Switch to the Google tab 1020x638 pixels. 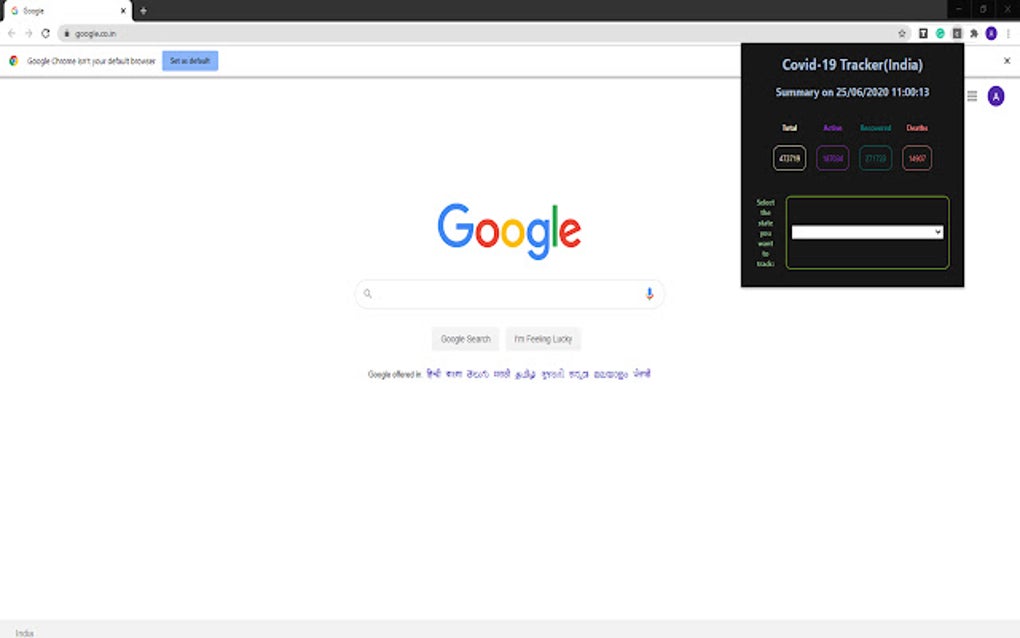(60, 11)
